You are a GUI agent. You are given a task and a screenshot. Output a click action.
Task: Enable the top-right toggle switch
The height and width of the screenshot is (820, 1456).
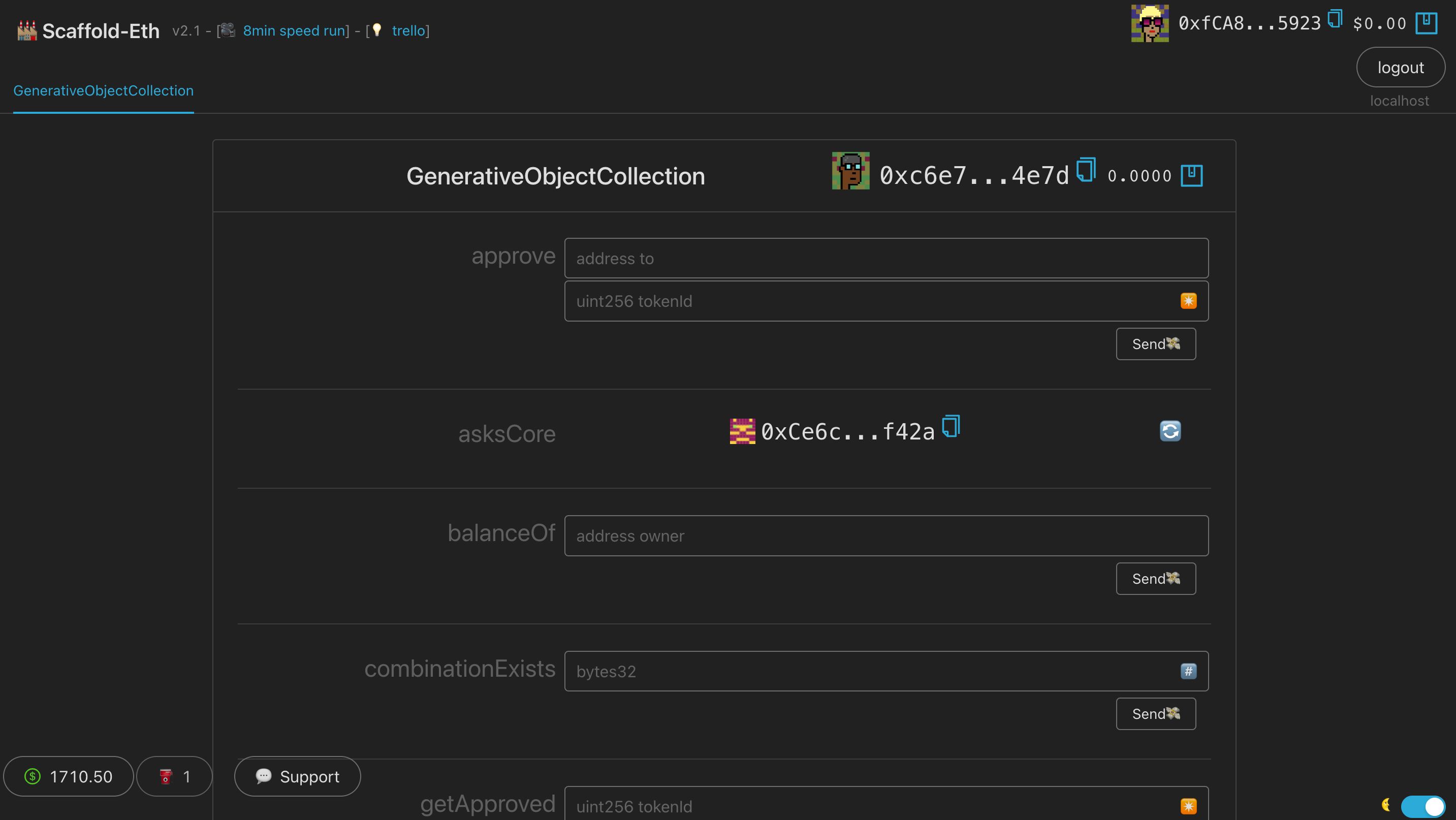click(x=1421, y=805)
